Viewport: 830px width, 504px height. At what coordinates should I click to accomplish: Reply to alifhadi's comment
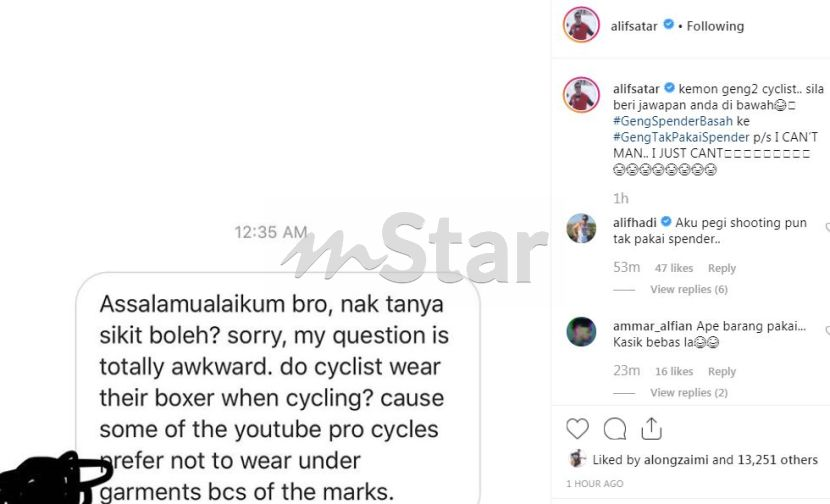click(721, 268)
